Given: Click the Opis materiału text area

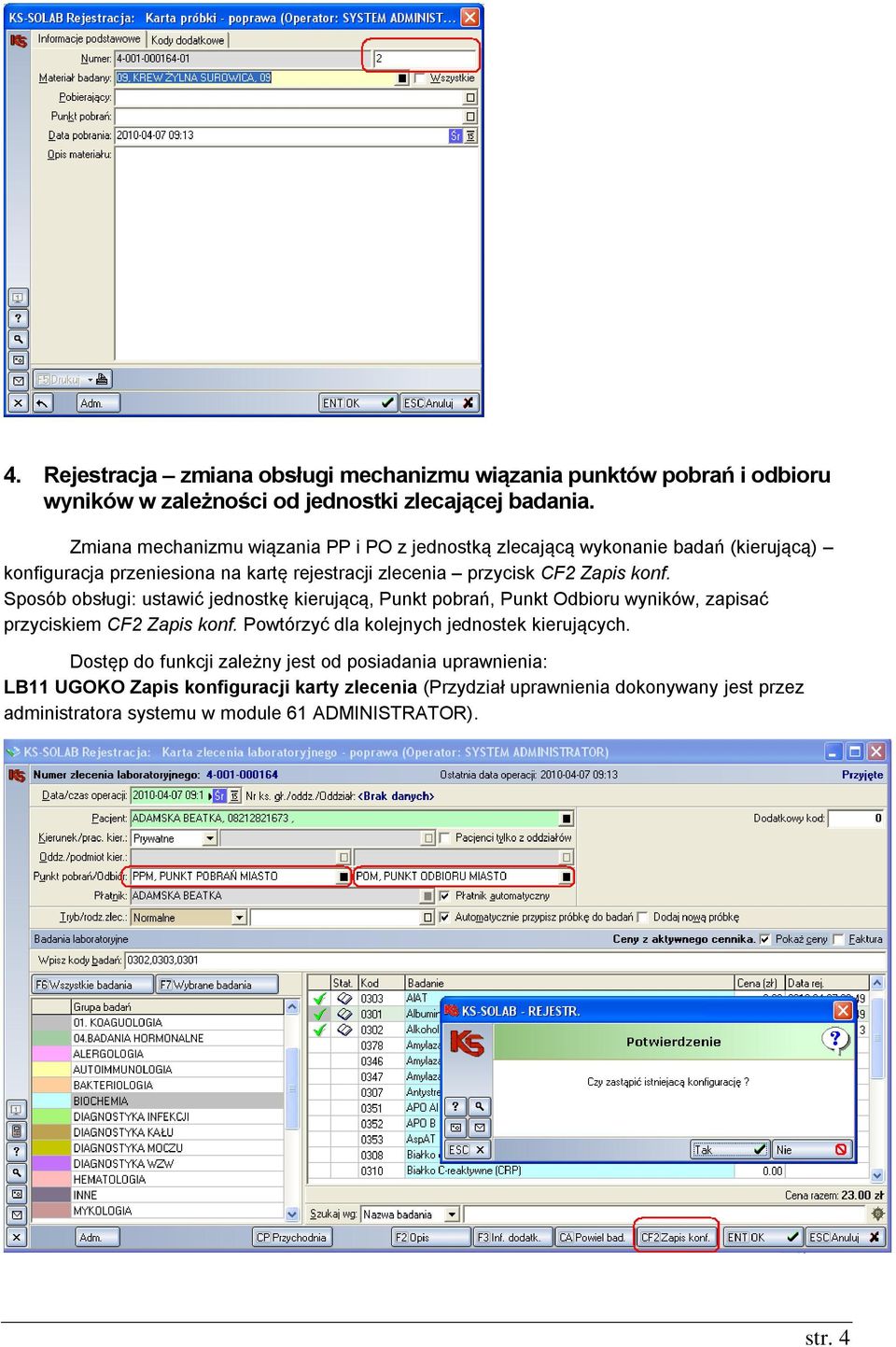Looking at the screenshot, I should (297, 252).
